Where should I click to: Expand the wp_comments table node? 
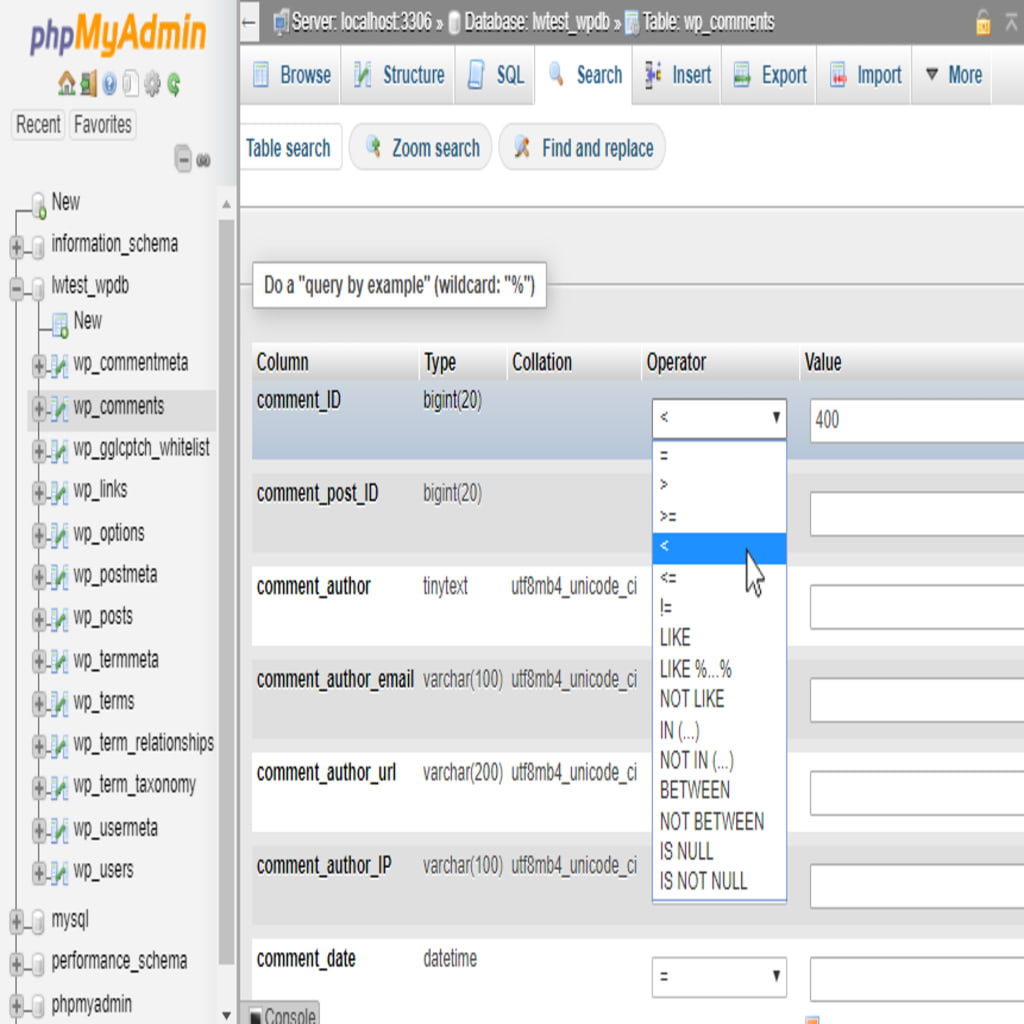(39, 409)
